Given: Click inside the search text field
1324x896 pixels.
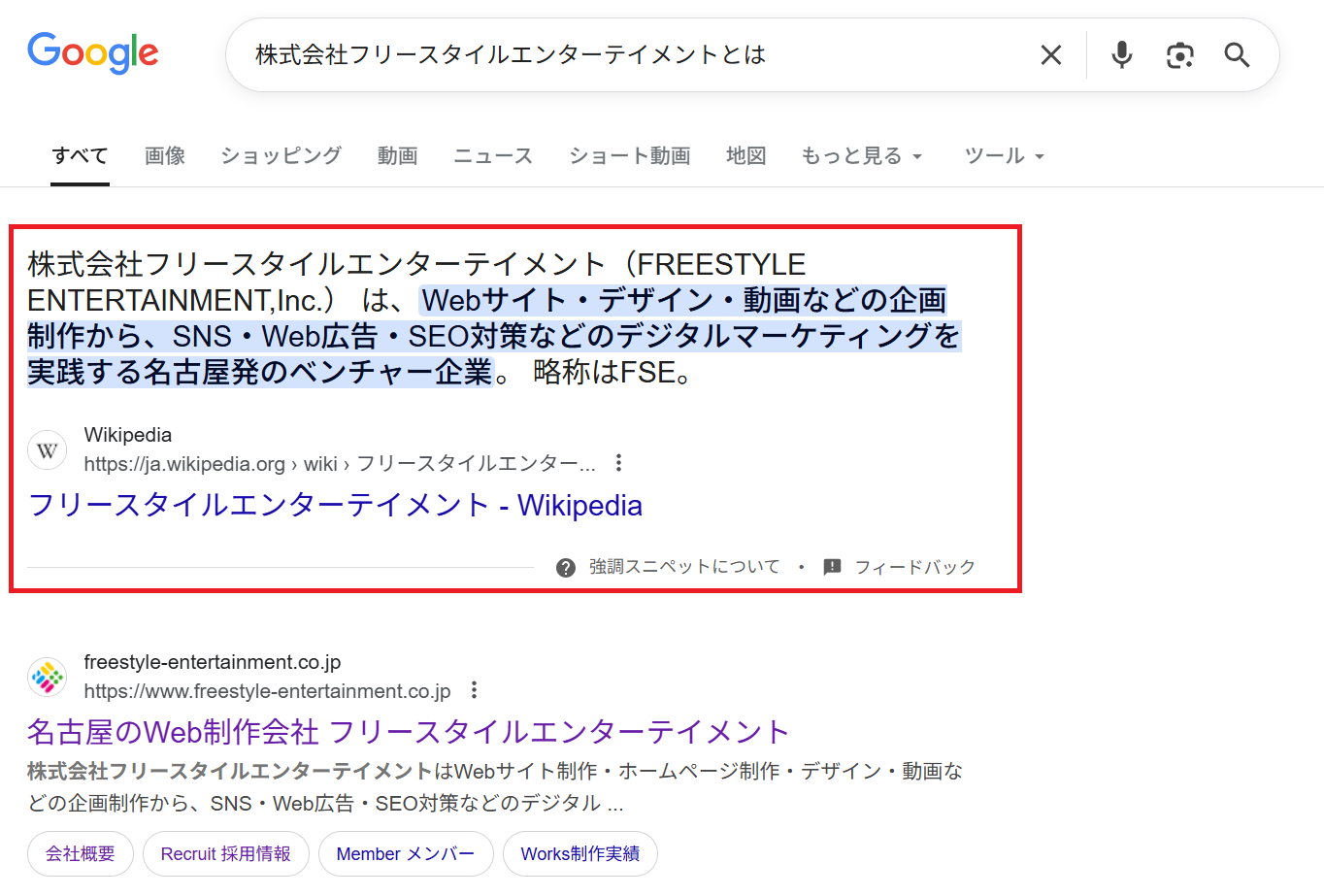Looking at the screenshot, I should (x=621, y=55).
